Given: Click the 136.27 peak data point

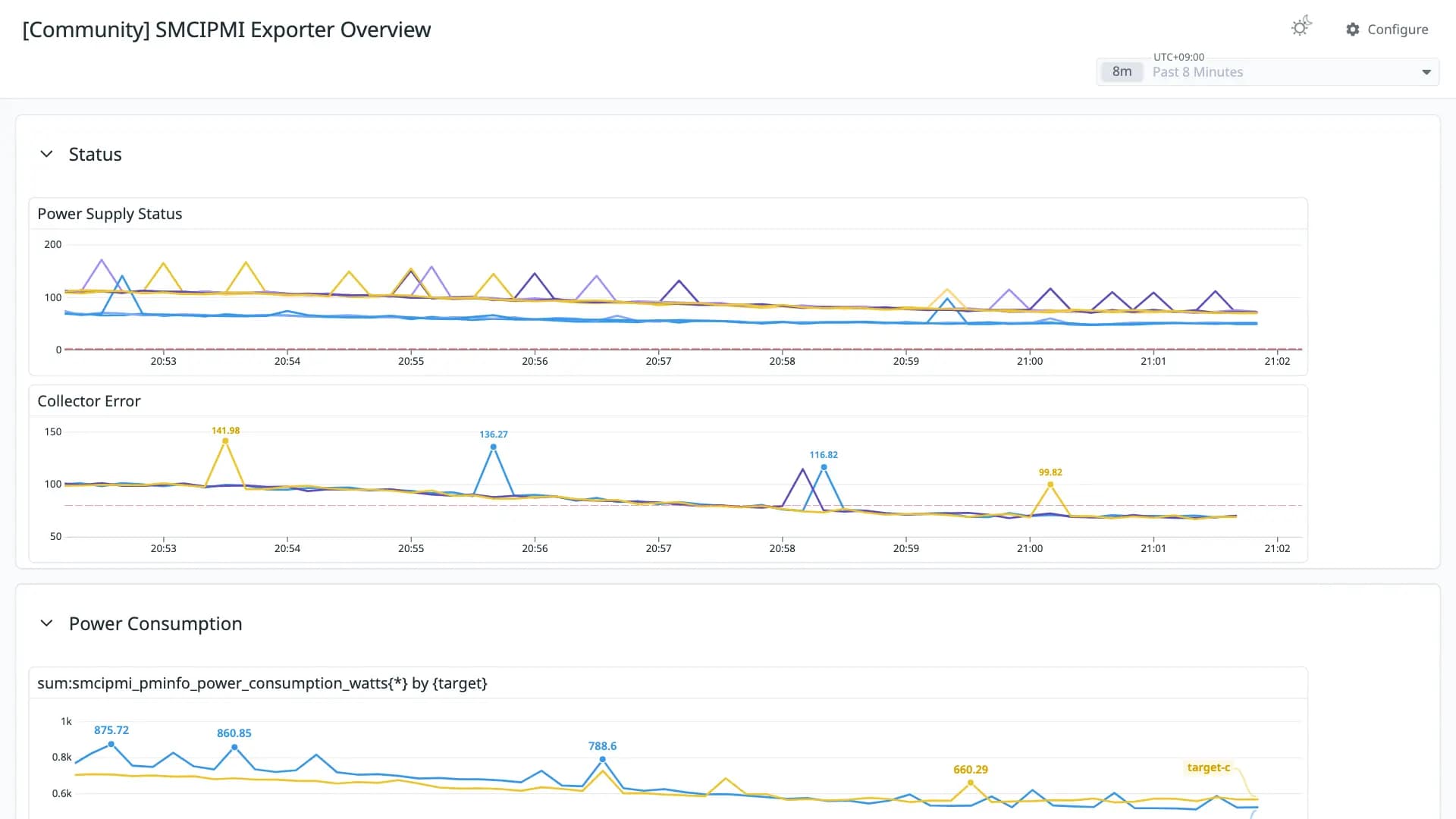Looking at the screenshot, I should click(494, 447).
